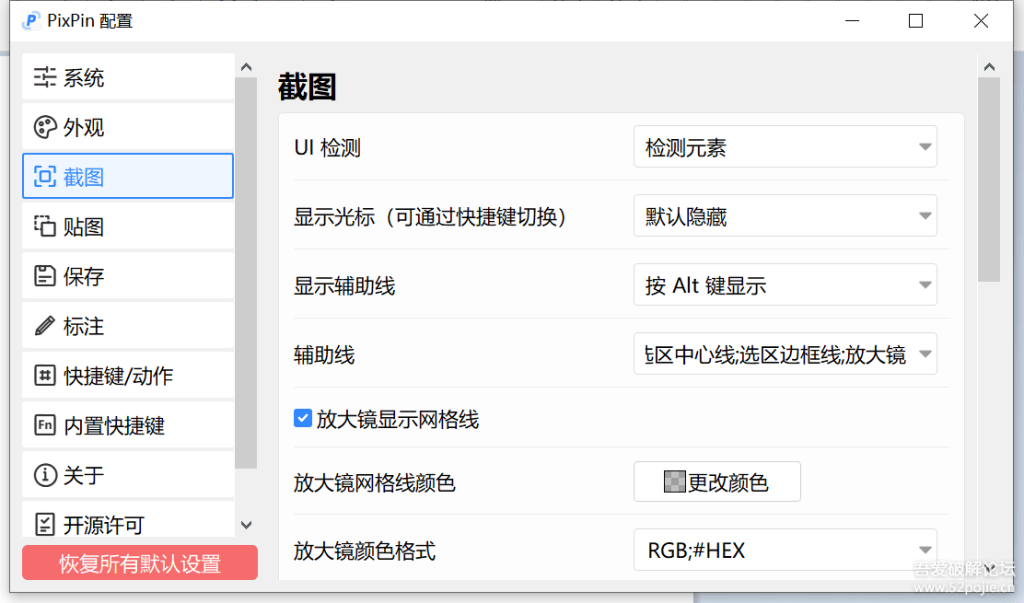
Task: Click the floppy disk icon beside 保存
Action: click(x=45, y=277)
